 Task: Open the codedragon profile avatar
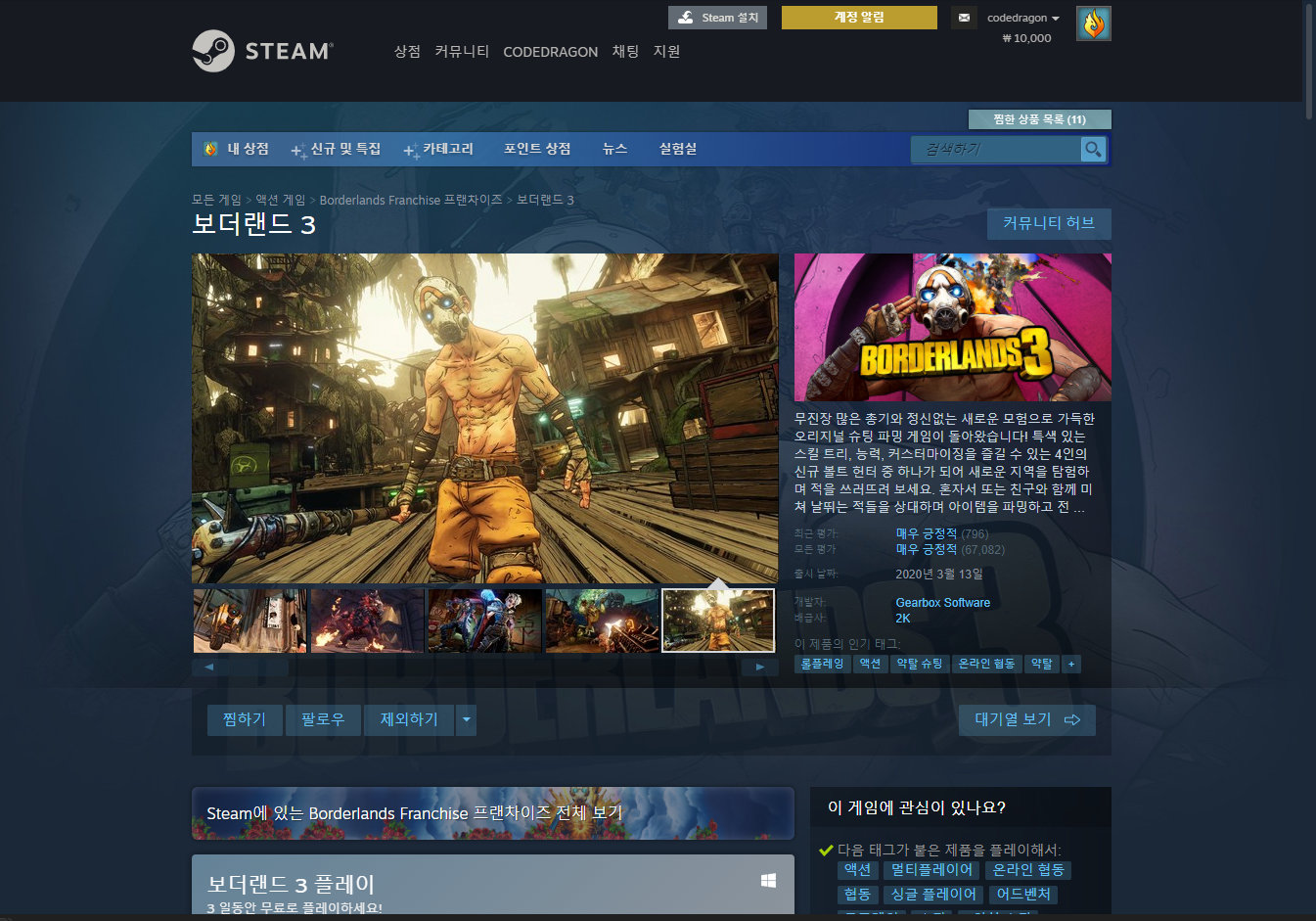[1093, 23]
